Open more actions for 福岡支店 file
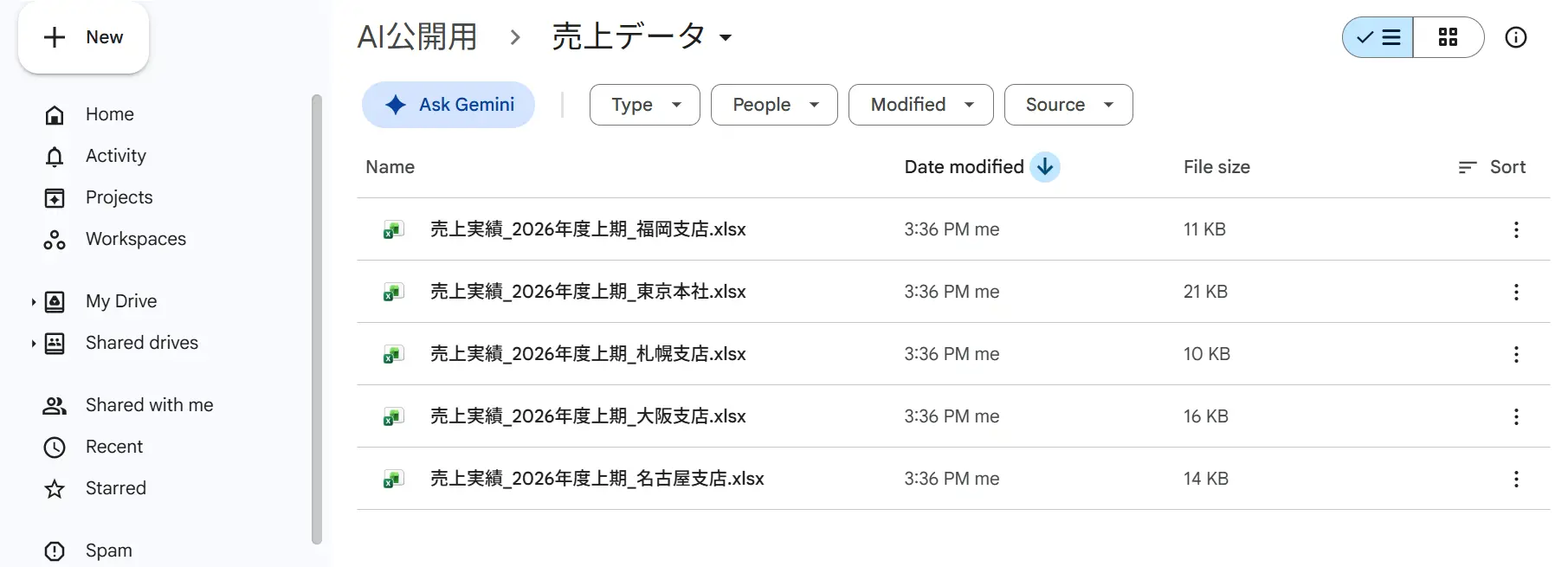Screen dimensions: 1568x567 [x=1516, y=229]
